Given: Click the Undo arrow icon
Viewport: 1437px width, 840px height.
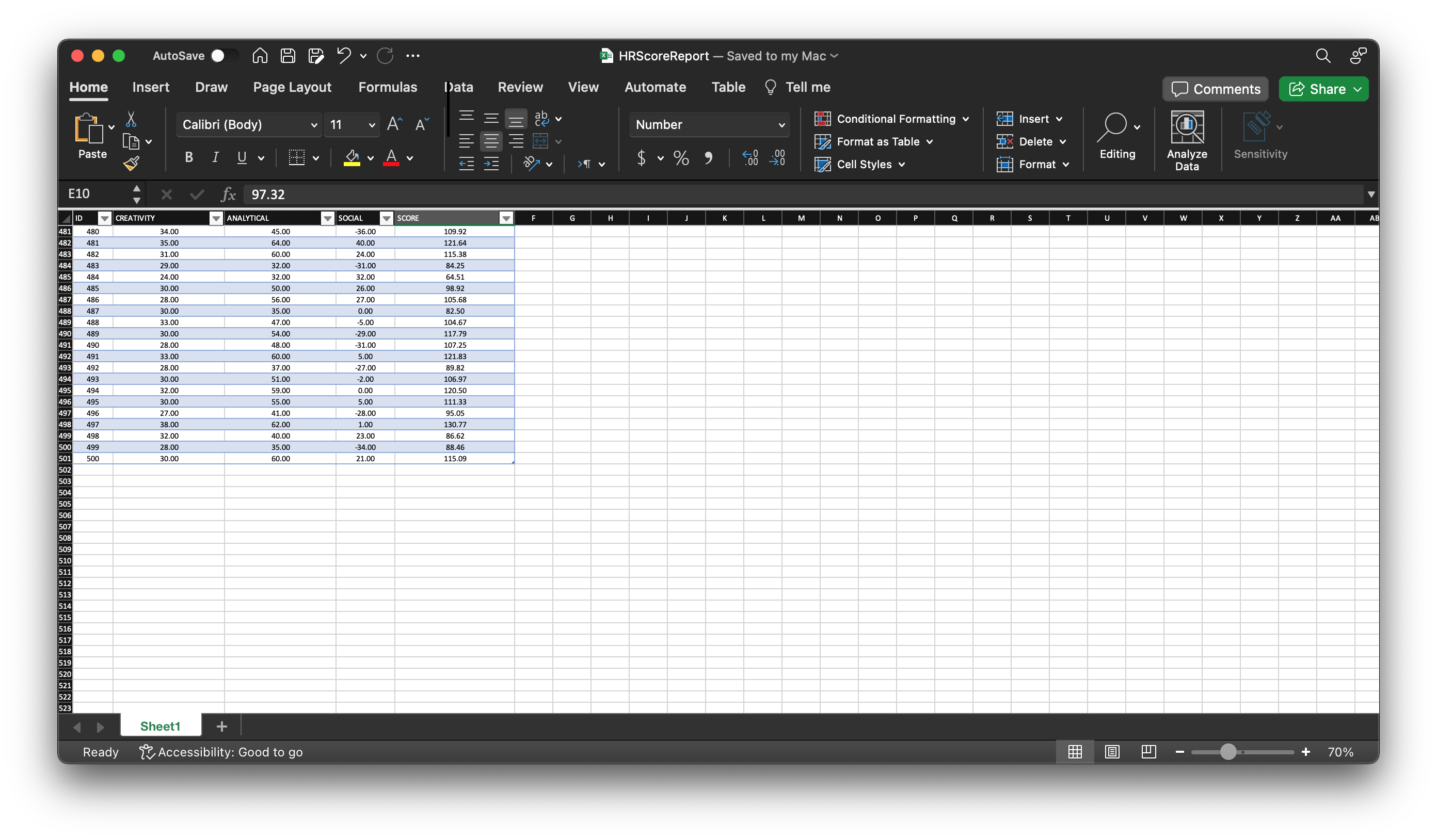Looking at the screenshot, I should tap(343, 56).
